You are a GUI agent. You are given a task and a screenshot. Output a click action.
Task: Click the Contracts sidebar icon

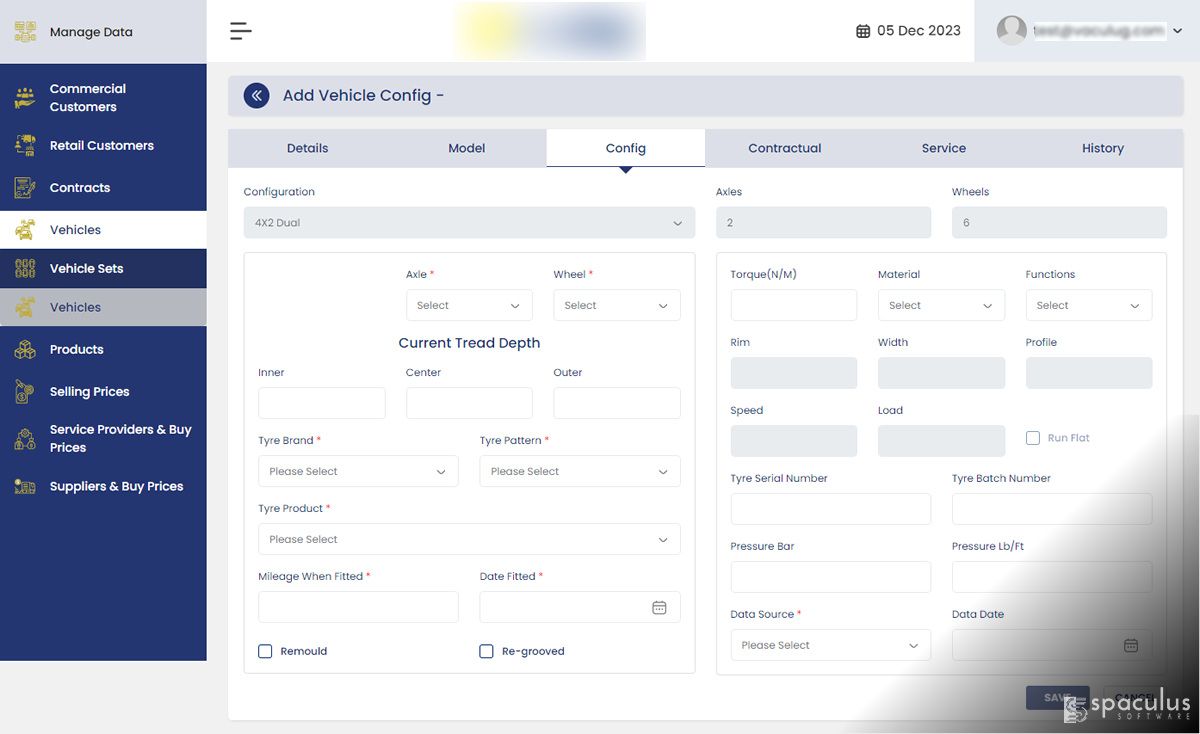tap(25, 188)
